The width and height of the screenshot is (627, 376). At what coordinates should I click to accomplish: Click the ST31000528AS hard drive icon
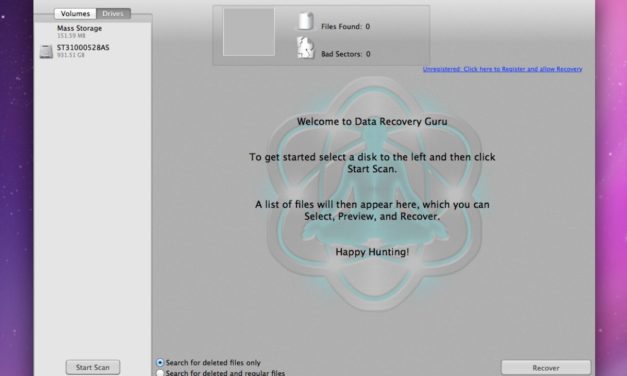point(46,51)
